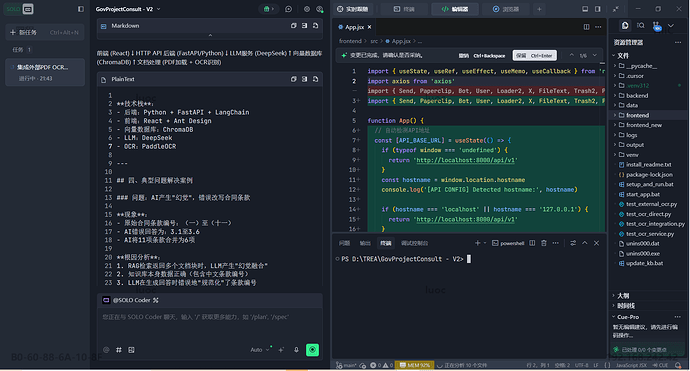Start voice input with microphone icon
The image size is (690, 371).
pos(296,350)
